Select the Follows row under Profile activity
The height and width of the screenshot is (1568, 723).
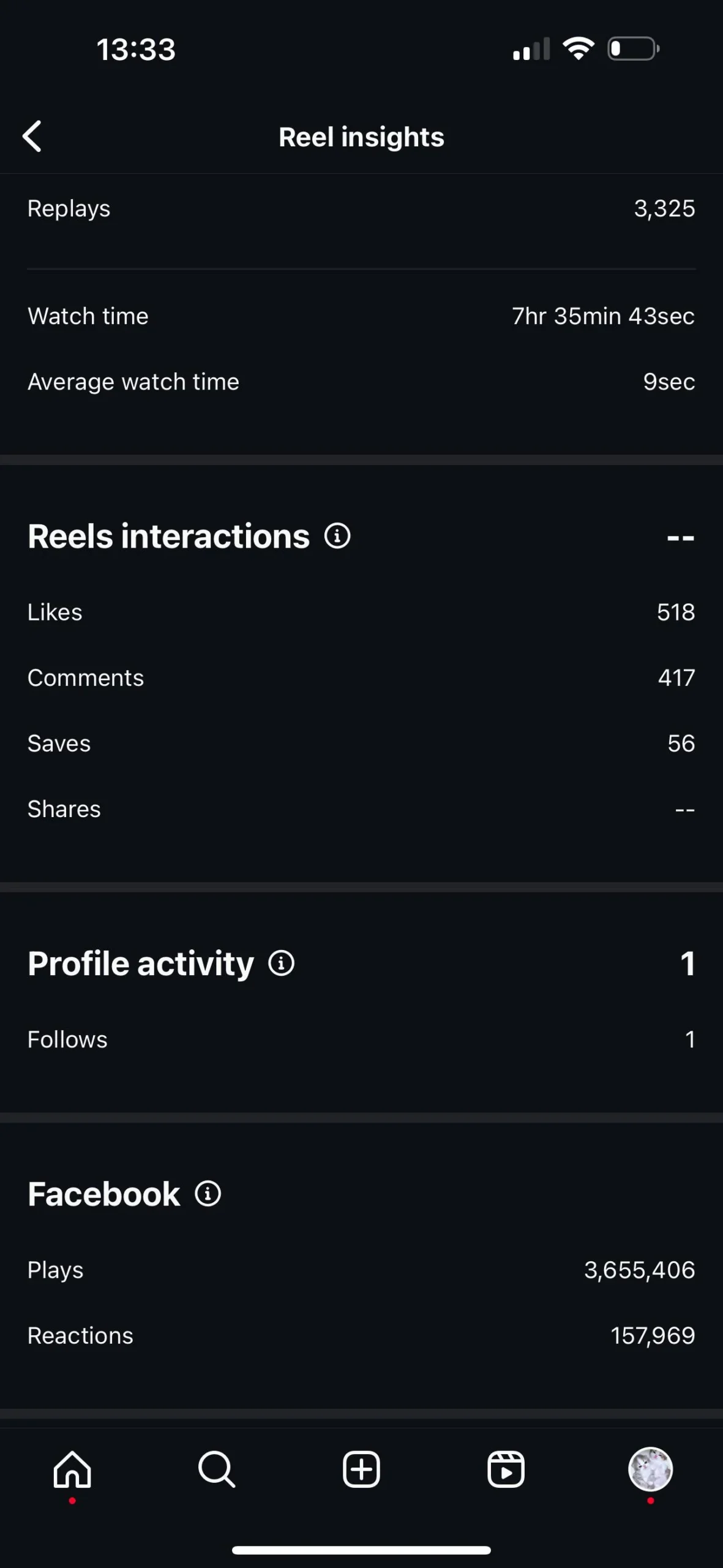[361, 1039]
